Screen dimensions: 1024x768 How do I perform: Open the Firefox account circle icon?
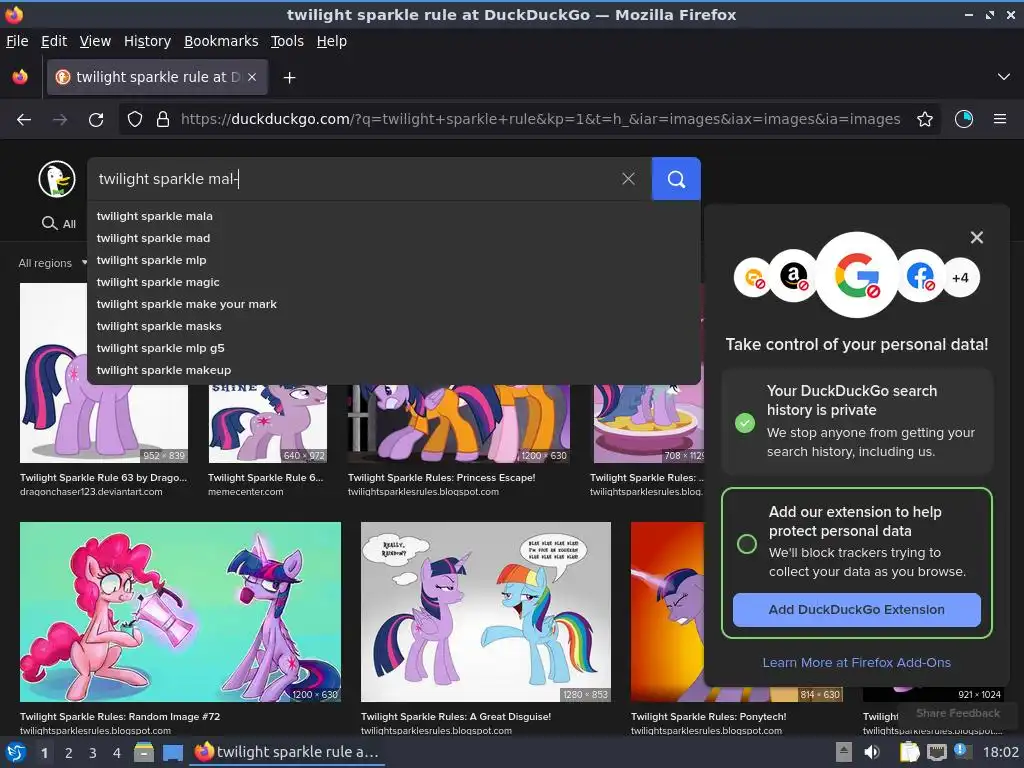point(963,119)
